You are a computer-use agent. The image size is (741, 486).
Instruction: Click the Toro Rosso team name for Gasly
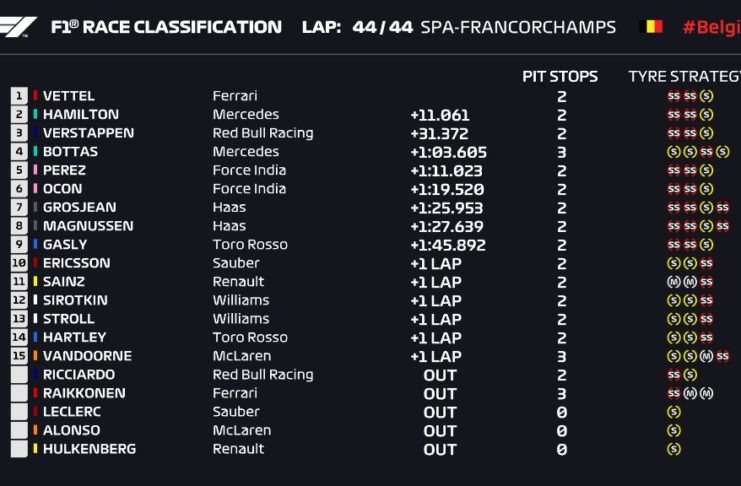tap(249, 244)
